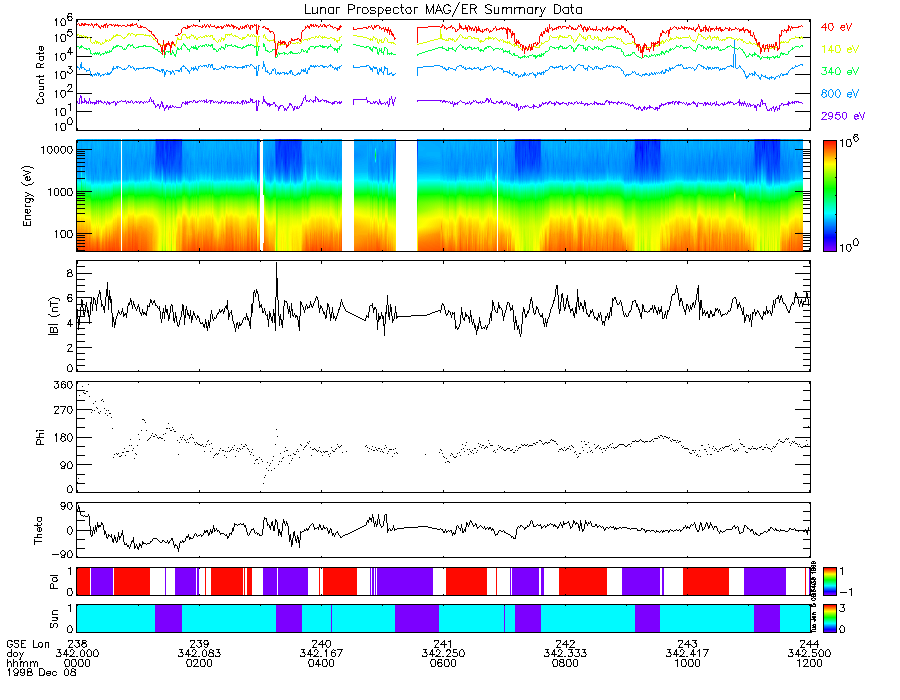Click the time tick label '0200'
This screenshot has width=900, height=700.
(x=199, y=663)
